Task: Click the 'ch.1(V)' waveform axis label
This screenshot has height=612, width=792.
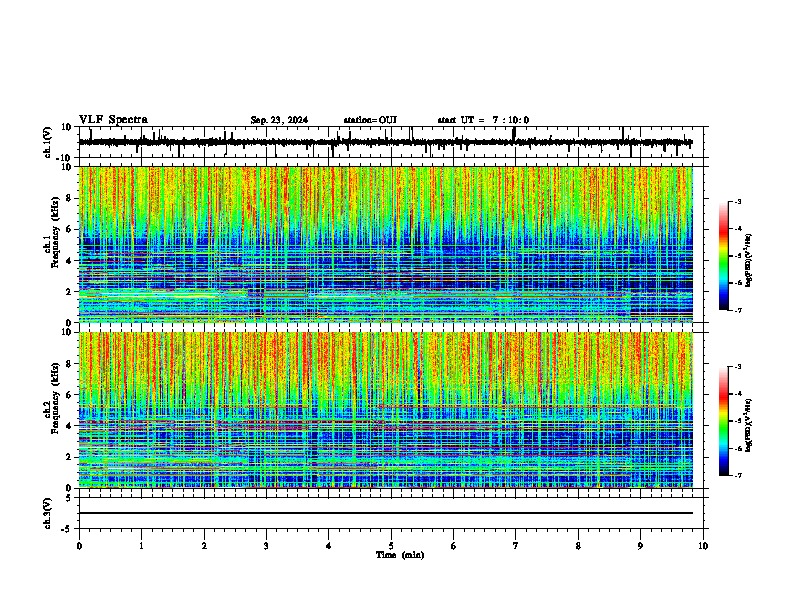Action: click(x=48, y=142)
